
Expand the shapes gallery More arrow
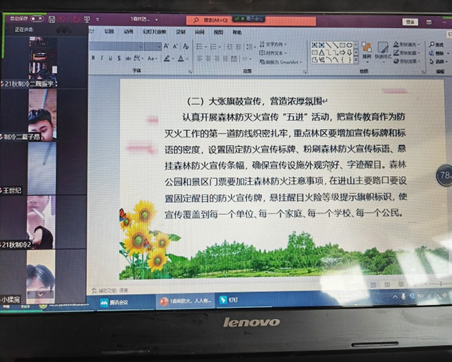[356, 60]
